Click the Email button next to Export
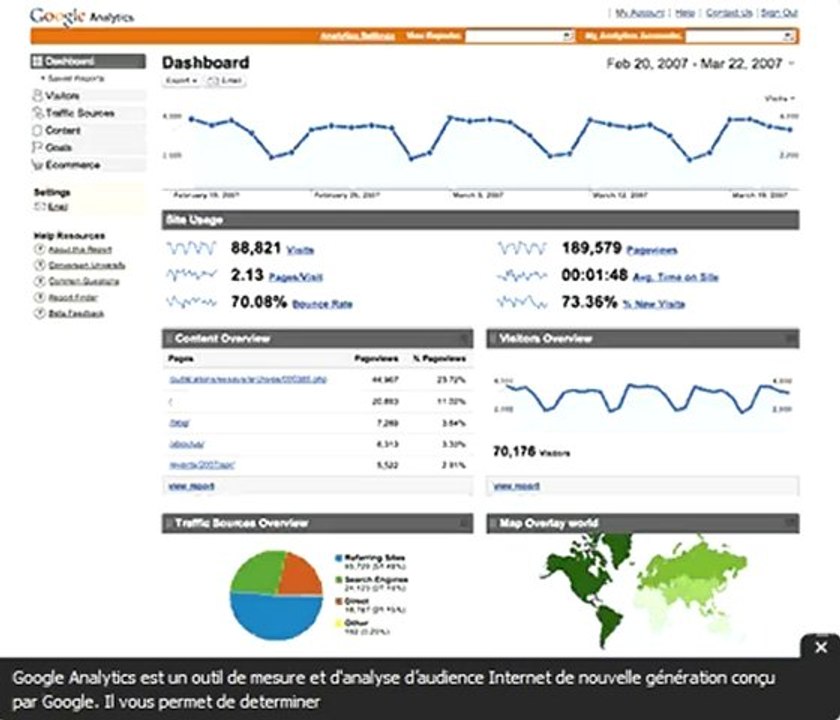 point(226,80)
